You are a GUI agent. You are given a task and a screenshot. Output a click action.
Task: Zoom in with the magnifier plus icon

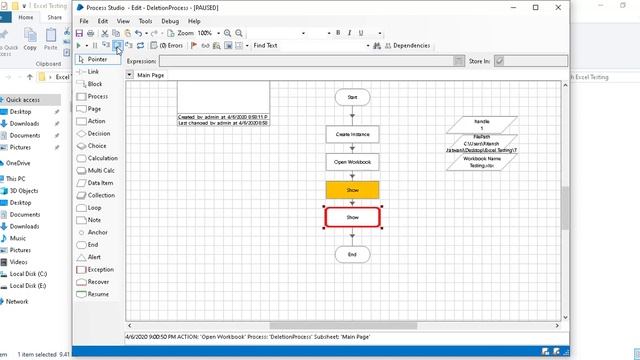pos(227,33)
